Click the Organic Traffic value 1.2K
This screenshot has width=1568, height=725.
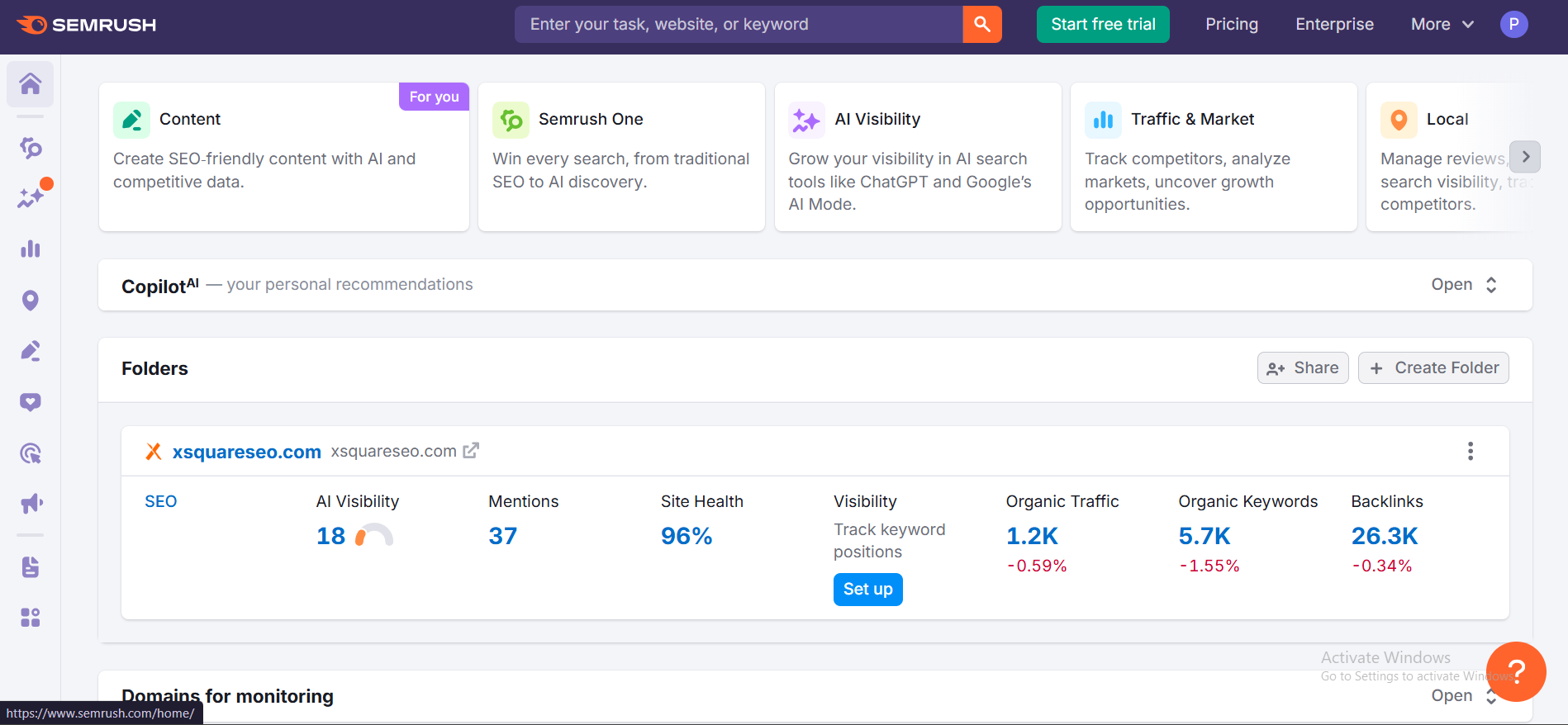pyautogui.click(x=1032, y=536)
